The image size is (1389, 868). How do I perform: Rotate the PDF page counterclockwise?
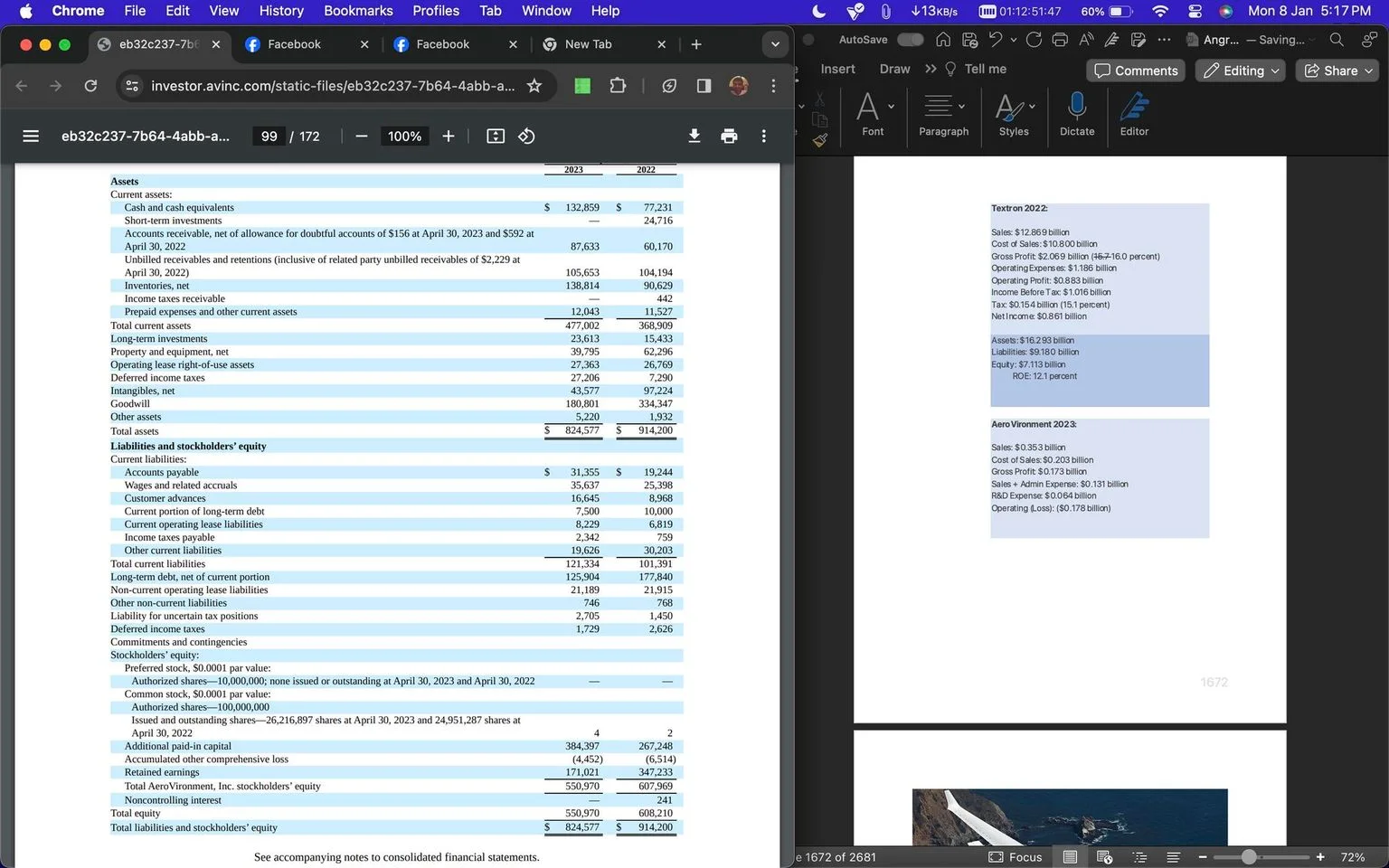pyautogui.click(x=526, y=136)
